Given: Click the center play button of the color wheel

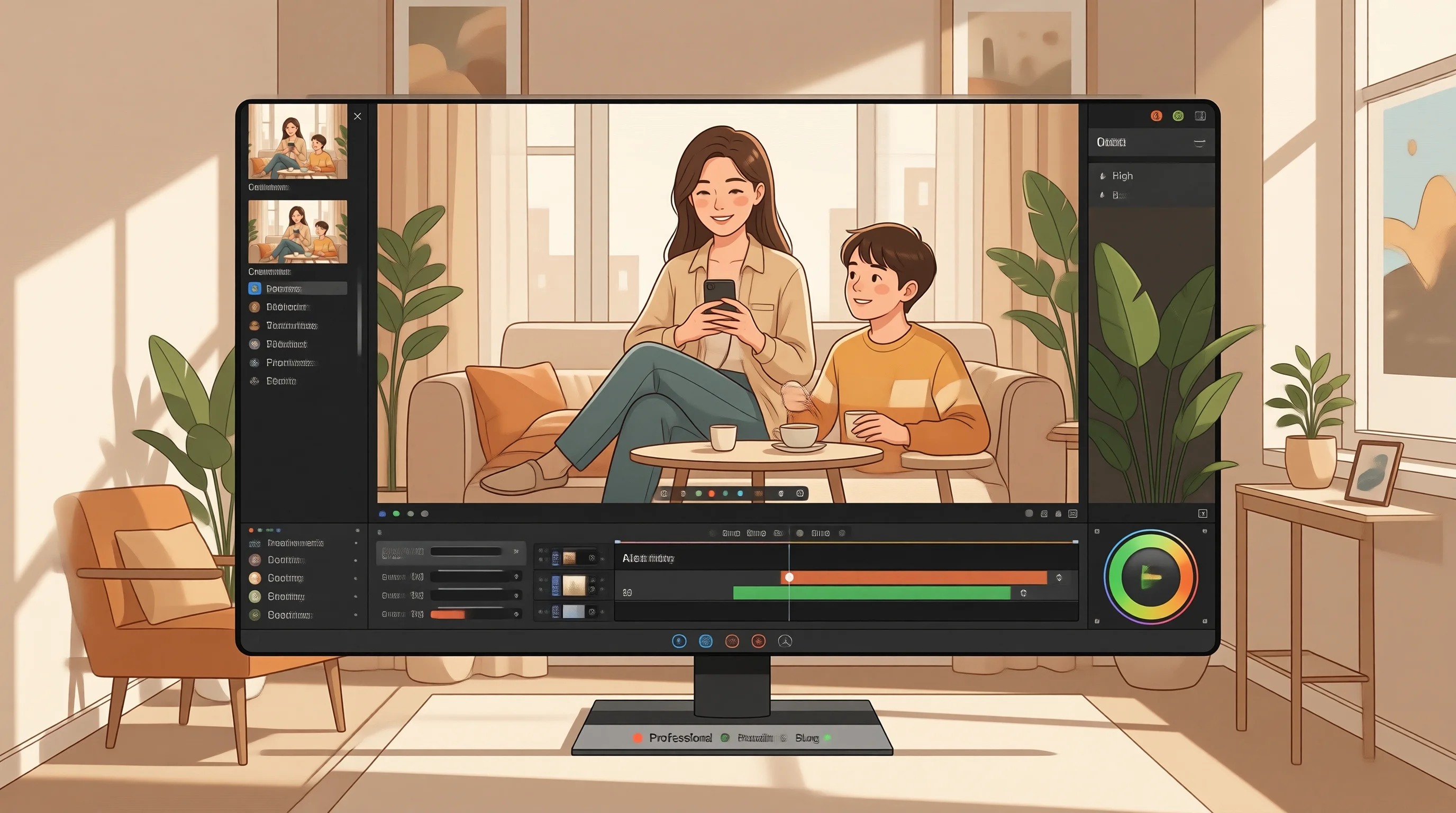Looking at the screenshot, I should coord(1150,577).
